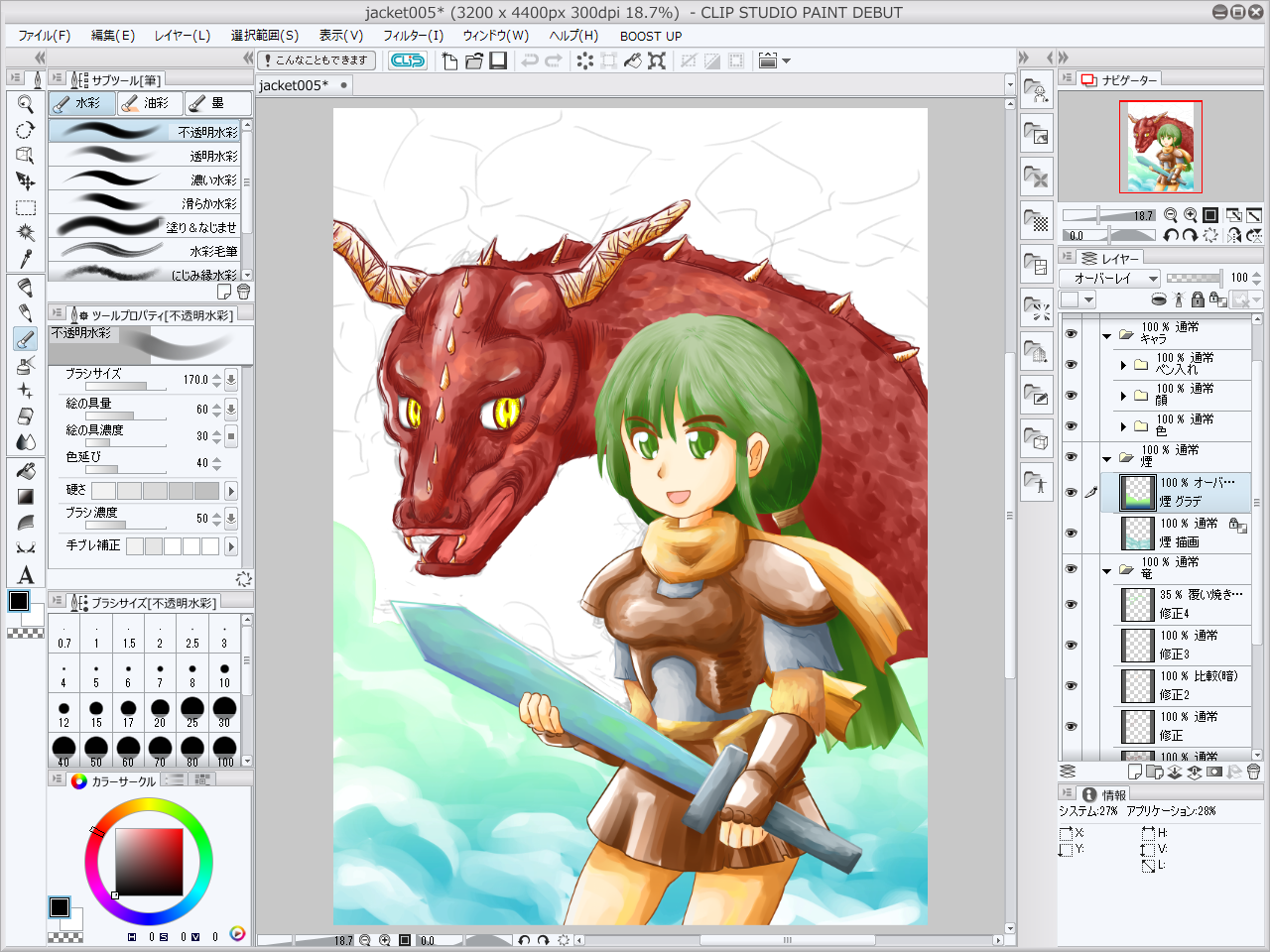Viewport: 1270px width, 952px height.
Task: Open the フィルター(I) menu
Action: point(413,36)
